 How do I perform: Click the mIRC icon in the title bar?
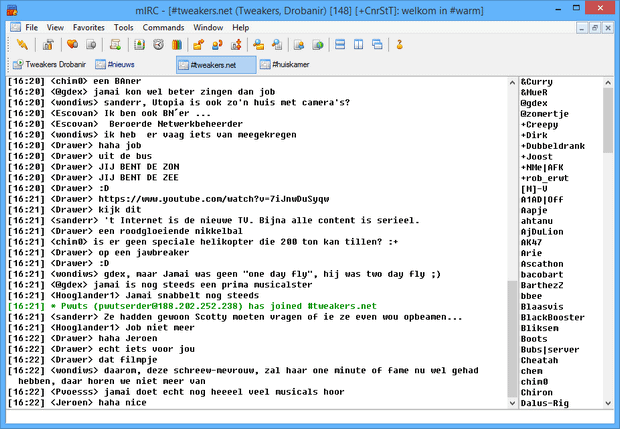(12, 10)
